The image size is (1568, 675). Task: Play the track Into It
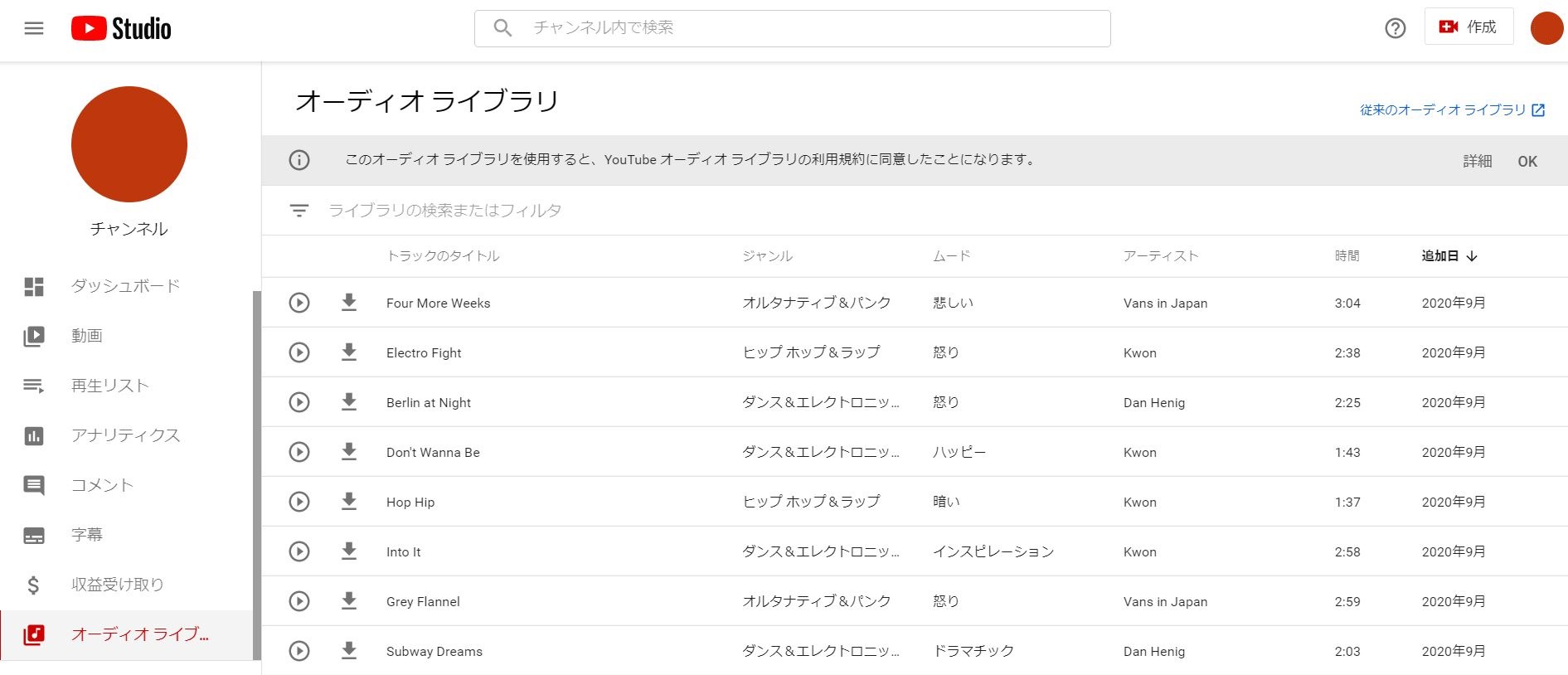coord(299,551)
